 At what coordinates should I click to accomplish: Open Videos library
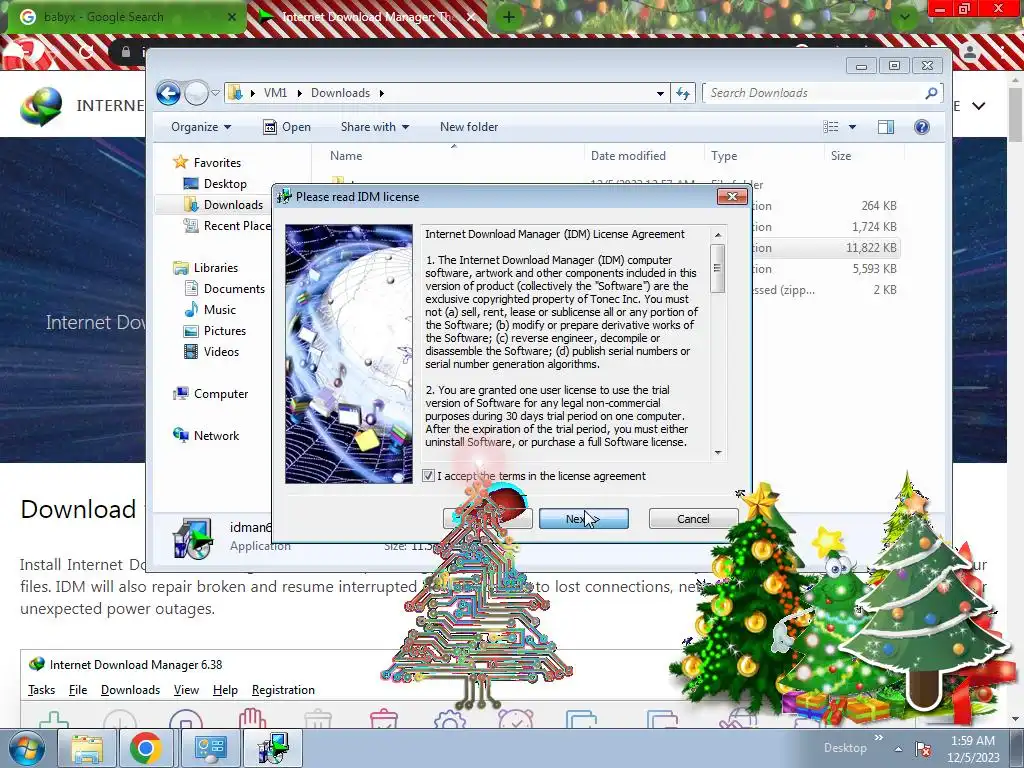click(x=212, y=351)
